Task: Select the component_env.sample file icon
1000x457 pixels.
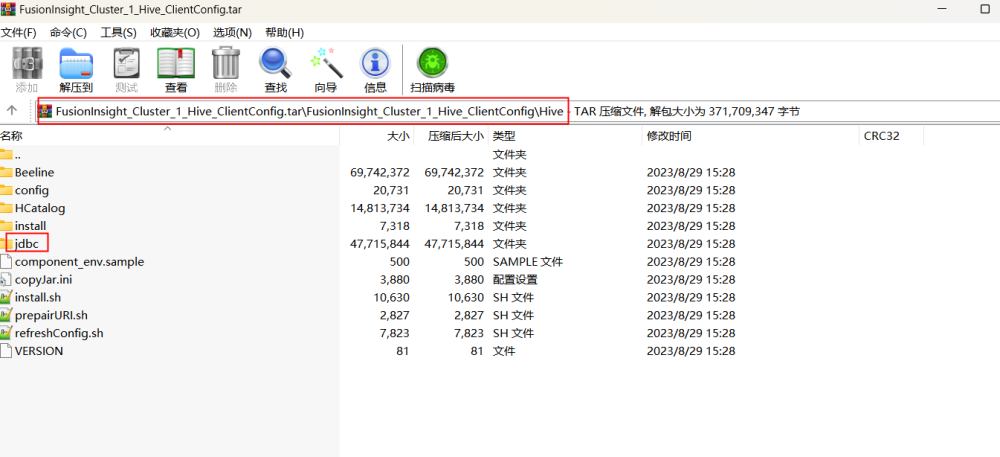Action: (x=6, y=261)
